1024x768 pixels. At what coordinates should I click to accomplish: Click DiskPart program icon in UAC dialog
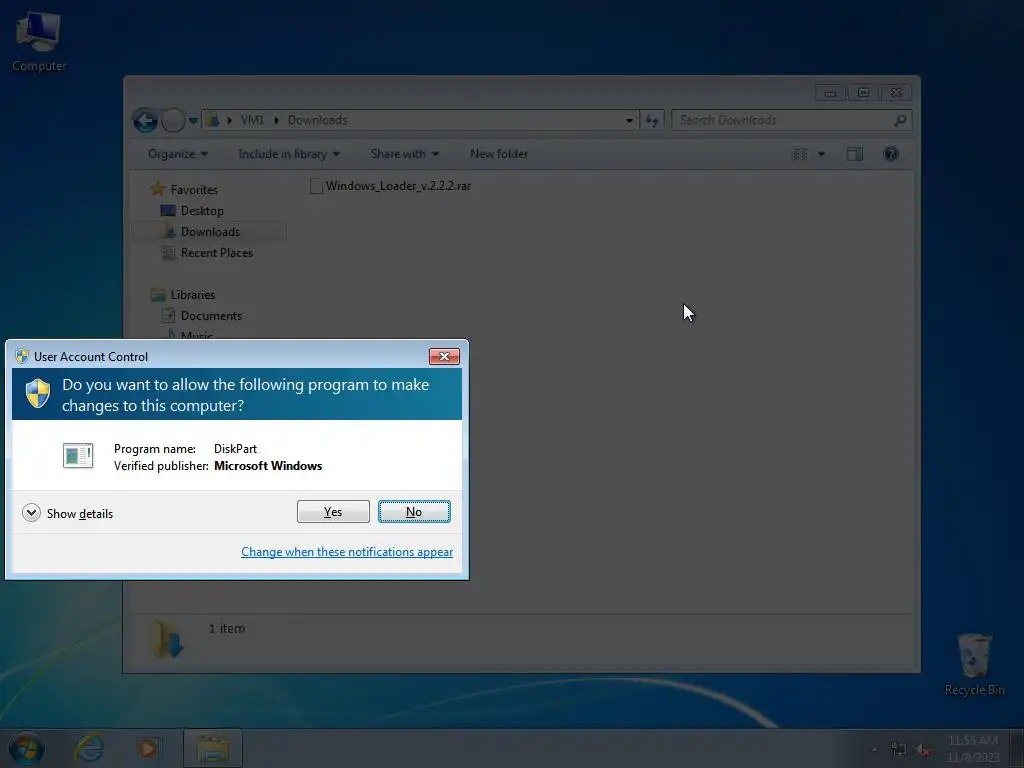(x=78, y=456)
